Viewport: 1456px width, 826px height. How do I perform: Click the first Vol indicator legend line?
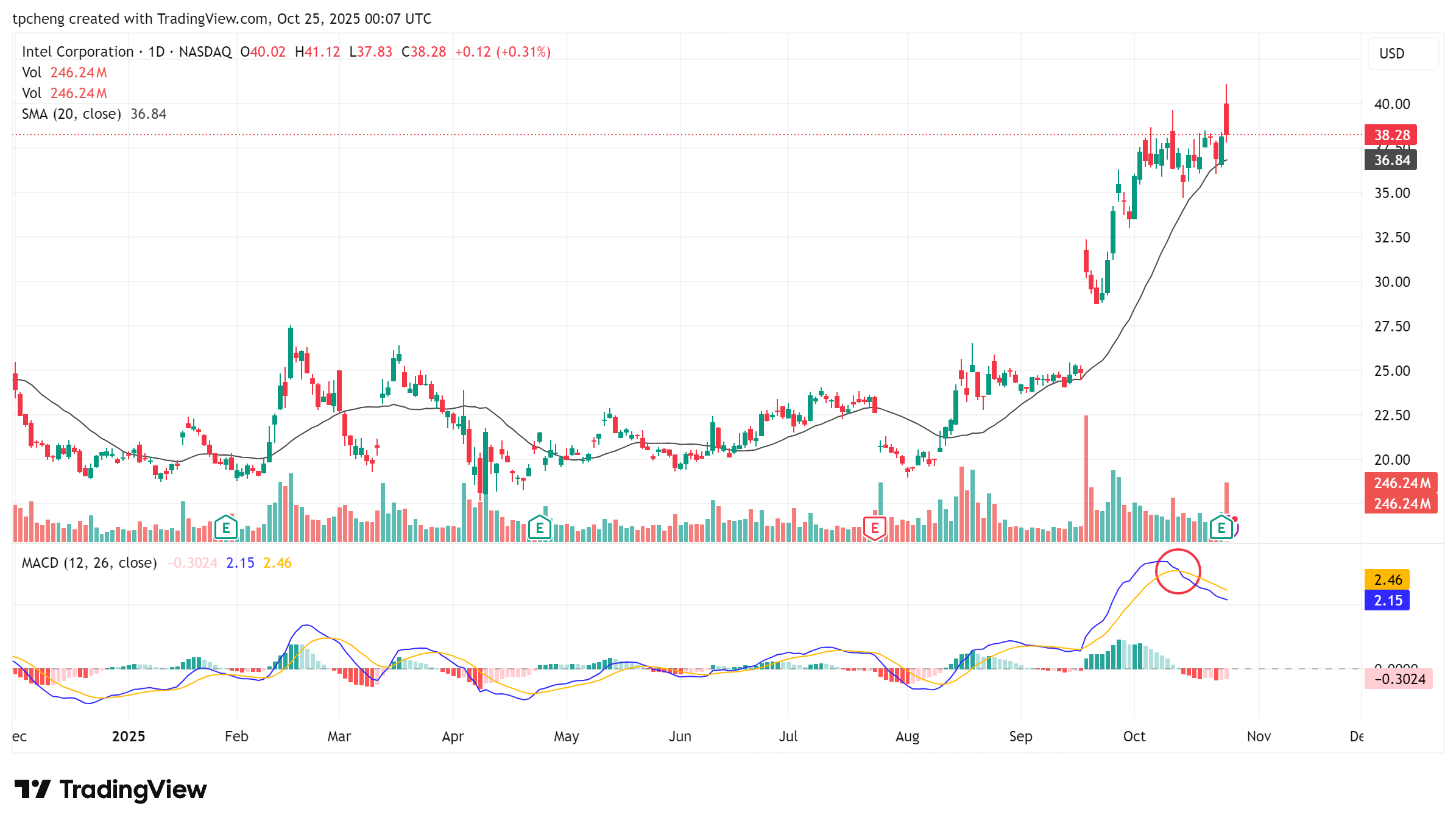tap(64, 72)
